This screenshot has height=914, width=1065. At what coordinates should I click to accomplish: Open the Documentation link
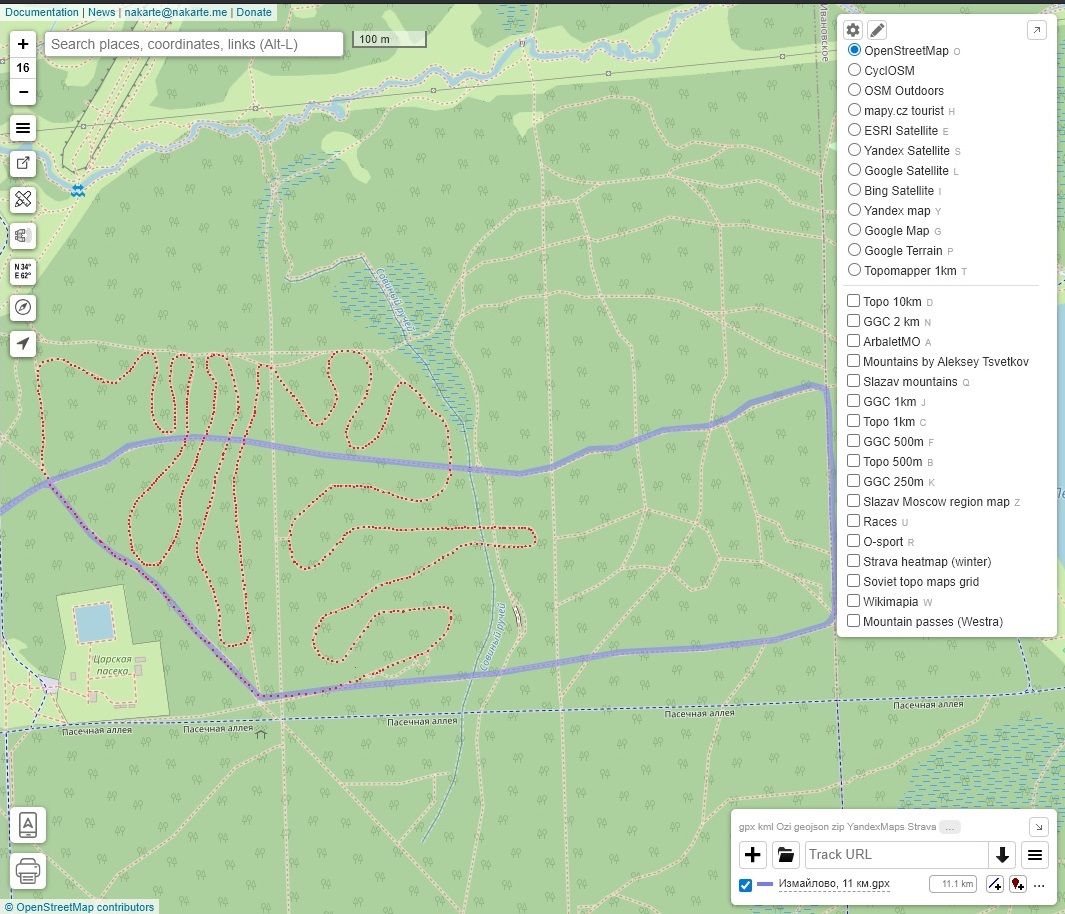(x=42, y=12)
